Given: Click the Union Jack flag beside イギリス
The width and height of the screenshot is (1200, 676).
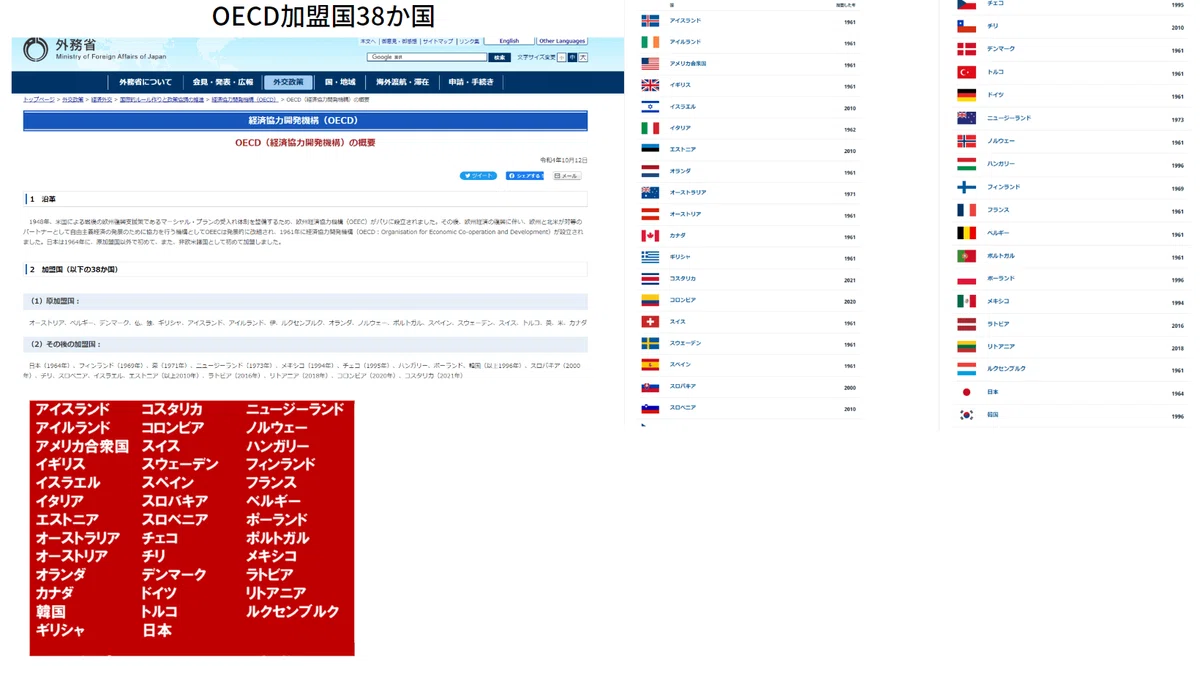Looking at the screenshot, I should 650,85.
